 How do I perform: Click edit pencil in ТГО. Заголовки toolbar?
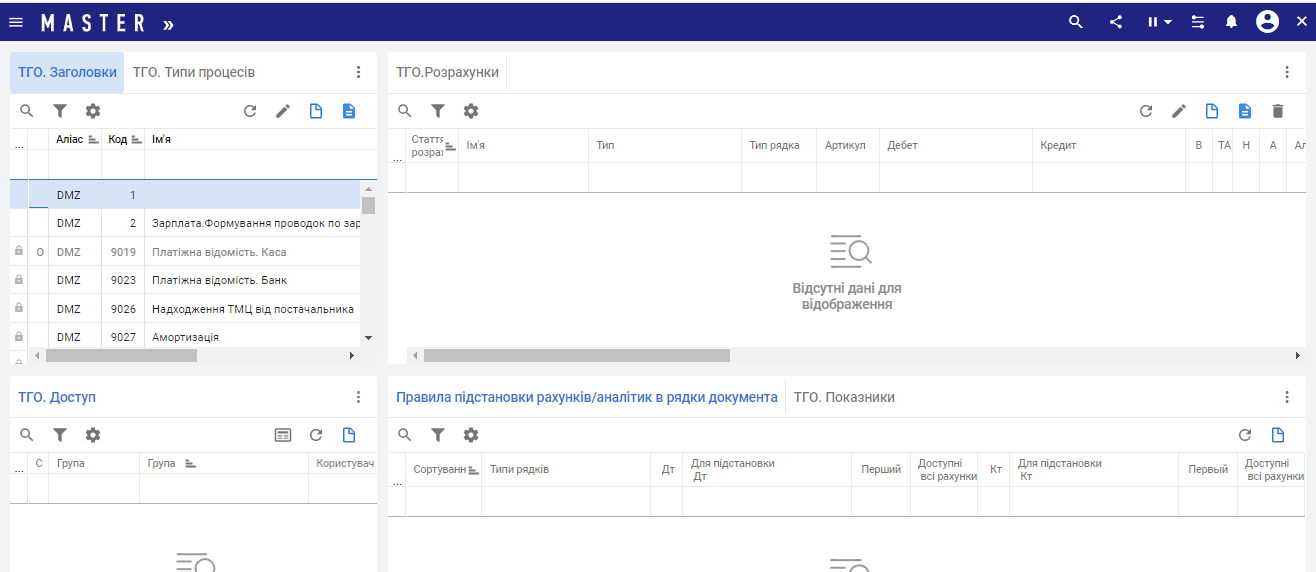click(283, 111)
